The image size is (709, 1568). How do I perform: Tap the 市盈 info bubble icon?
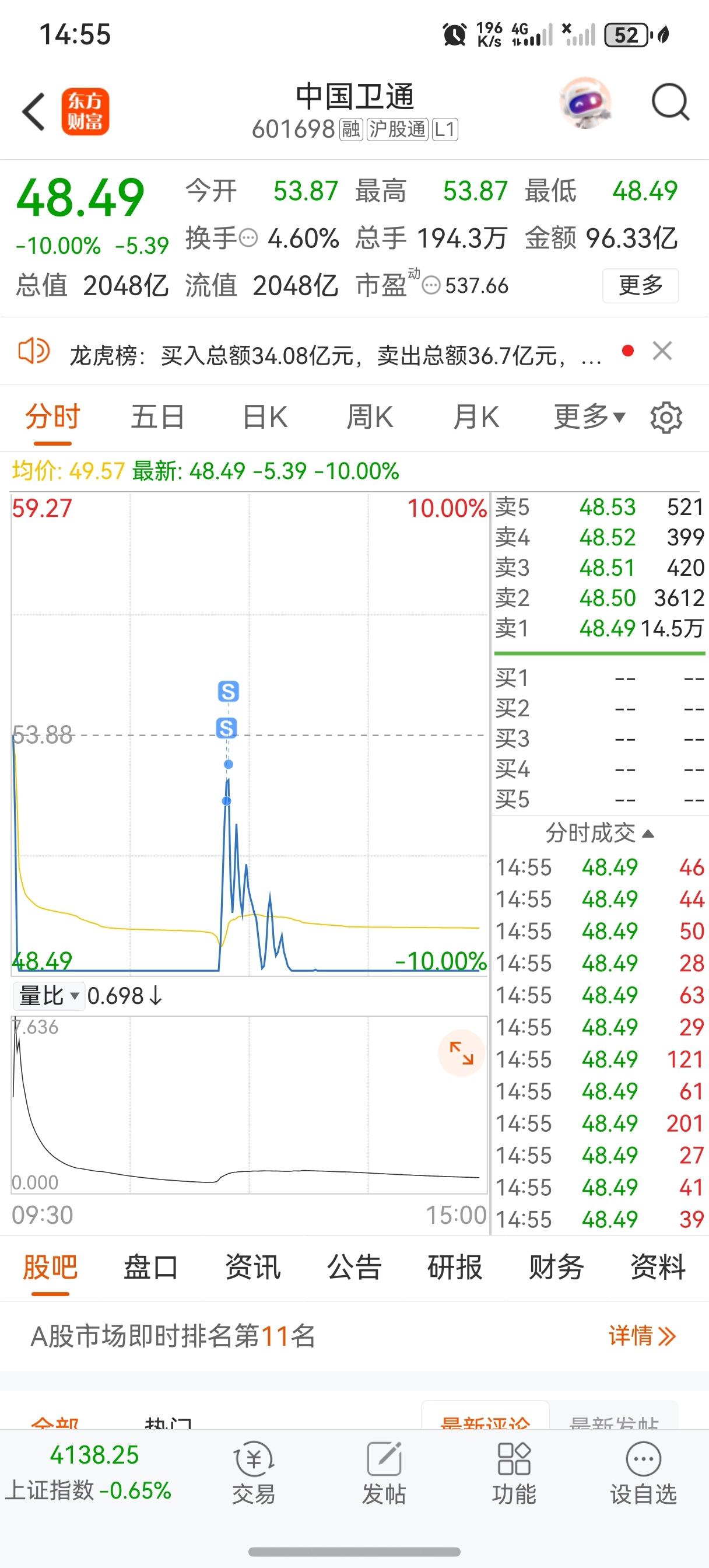431,285
